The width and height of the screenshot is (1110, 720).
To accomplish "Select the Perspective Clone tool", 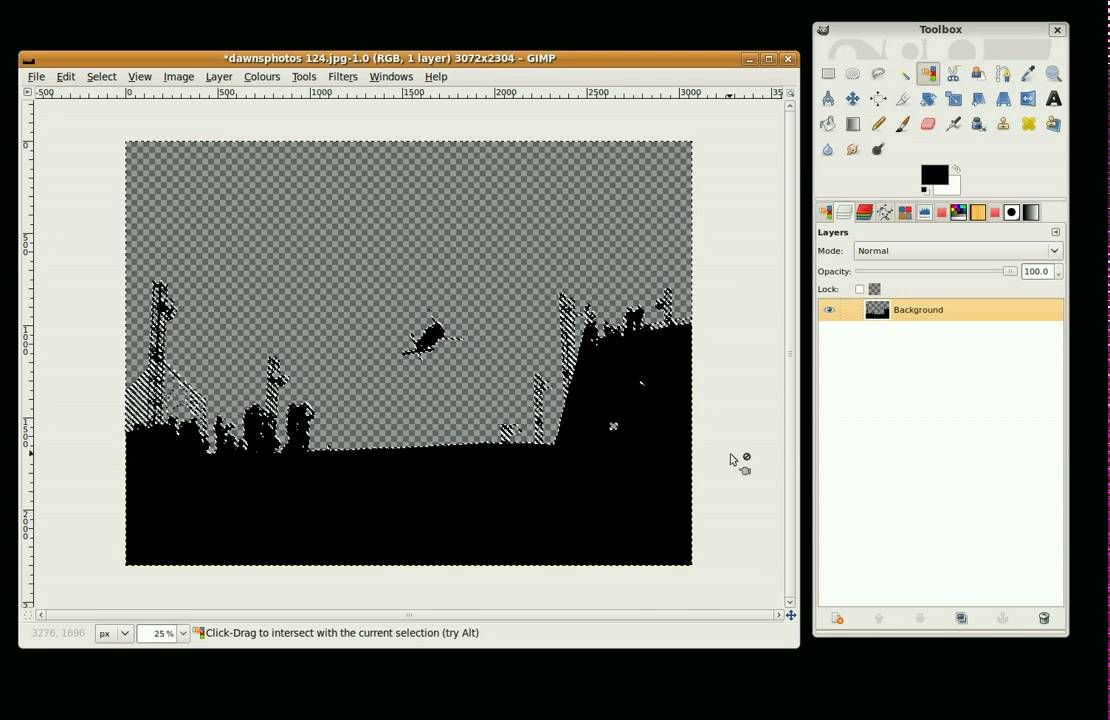I will click(x=1053, y=124).
